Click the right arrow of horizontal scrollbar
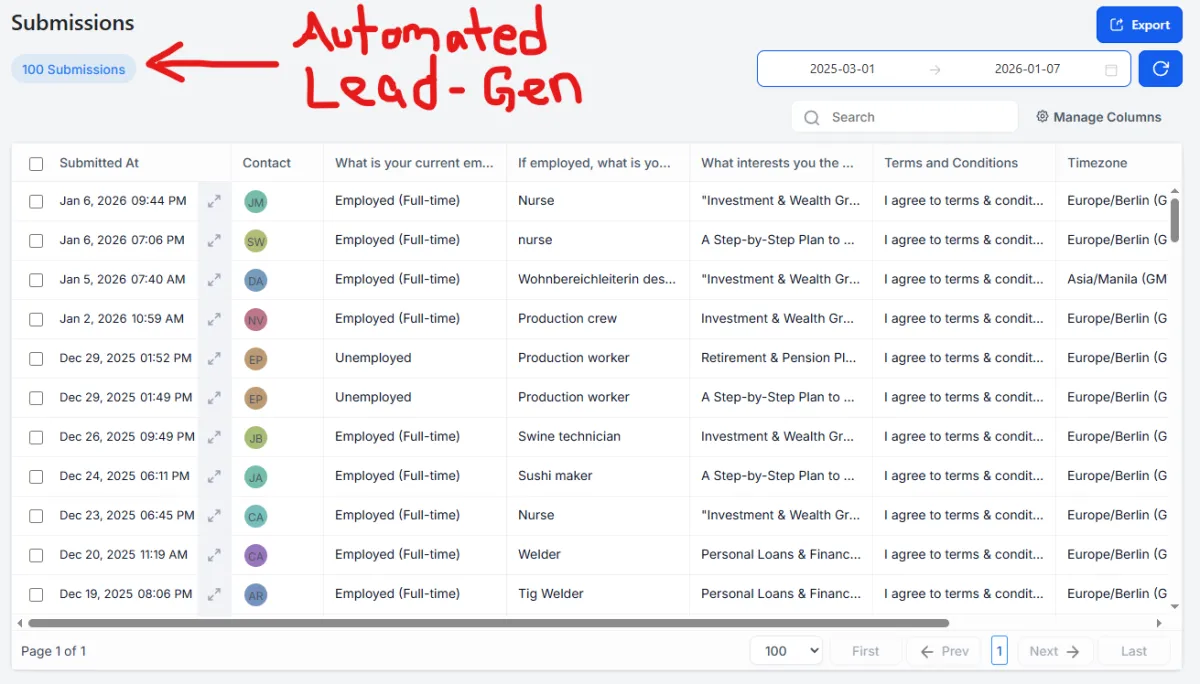This screenshot has height=684, width=1200. [1159, 623]
